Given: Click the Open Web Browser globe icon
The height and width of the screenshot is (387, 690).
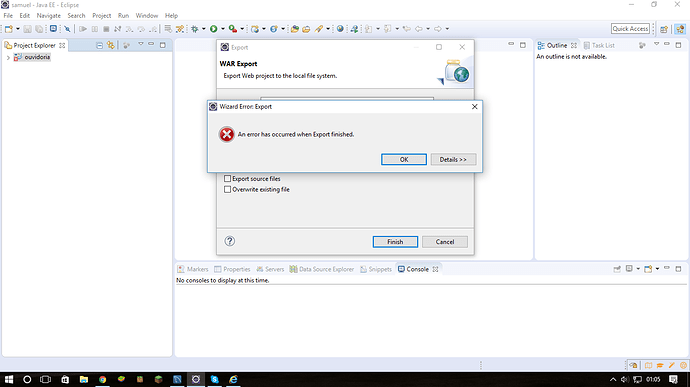Looking at the screenshot, I should point(340,29).
